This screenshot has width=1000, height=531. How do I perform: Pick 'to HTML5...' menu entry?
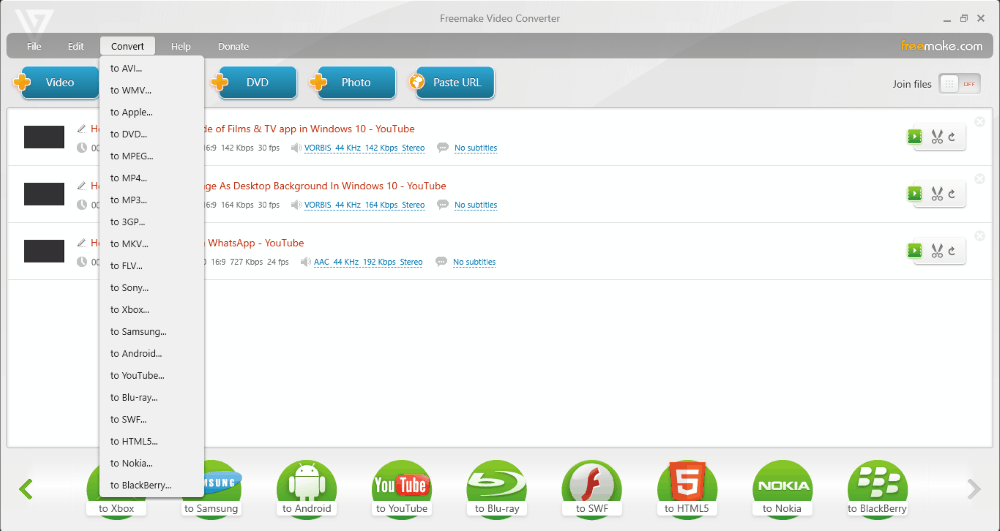pos(152,441)
